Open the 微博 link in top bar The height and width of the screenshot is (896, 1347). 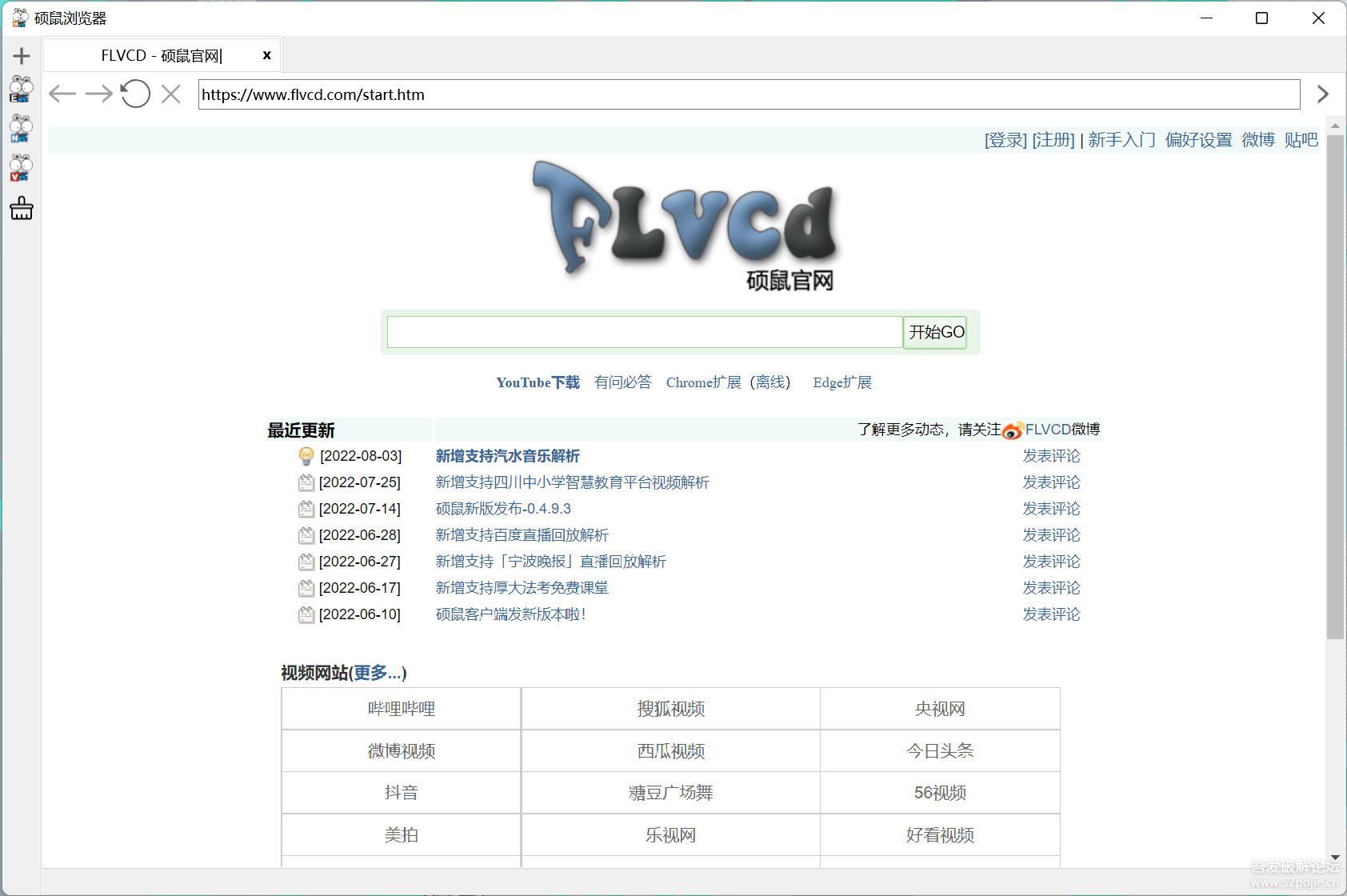coord(1258,140)
